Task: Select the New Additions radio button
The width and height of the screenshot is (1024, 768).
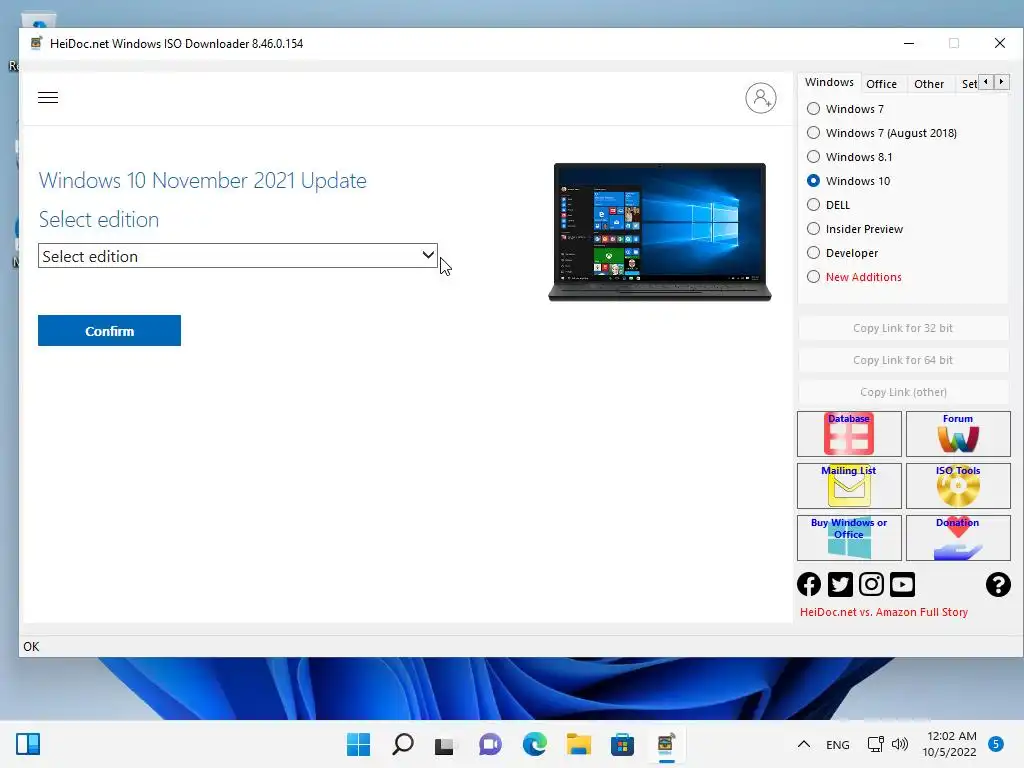Action: [x=813, y=277]
